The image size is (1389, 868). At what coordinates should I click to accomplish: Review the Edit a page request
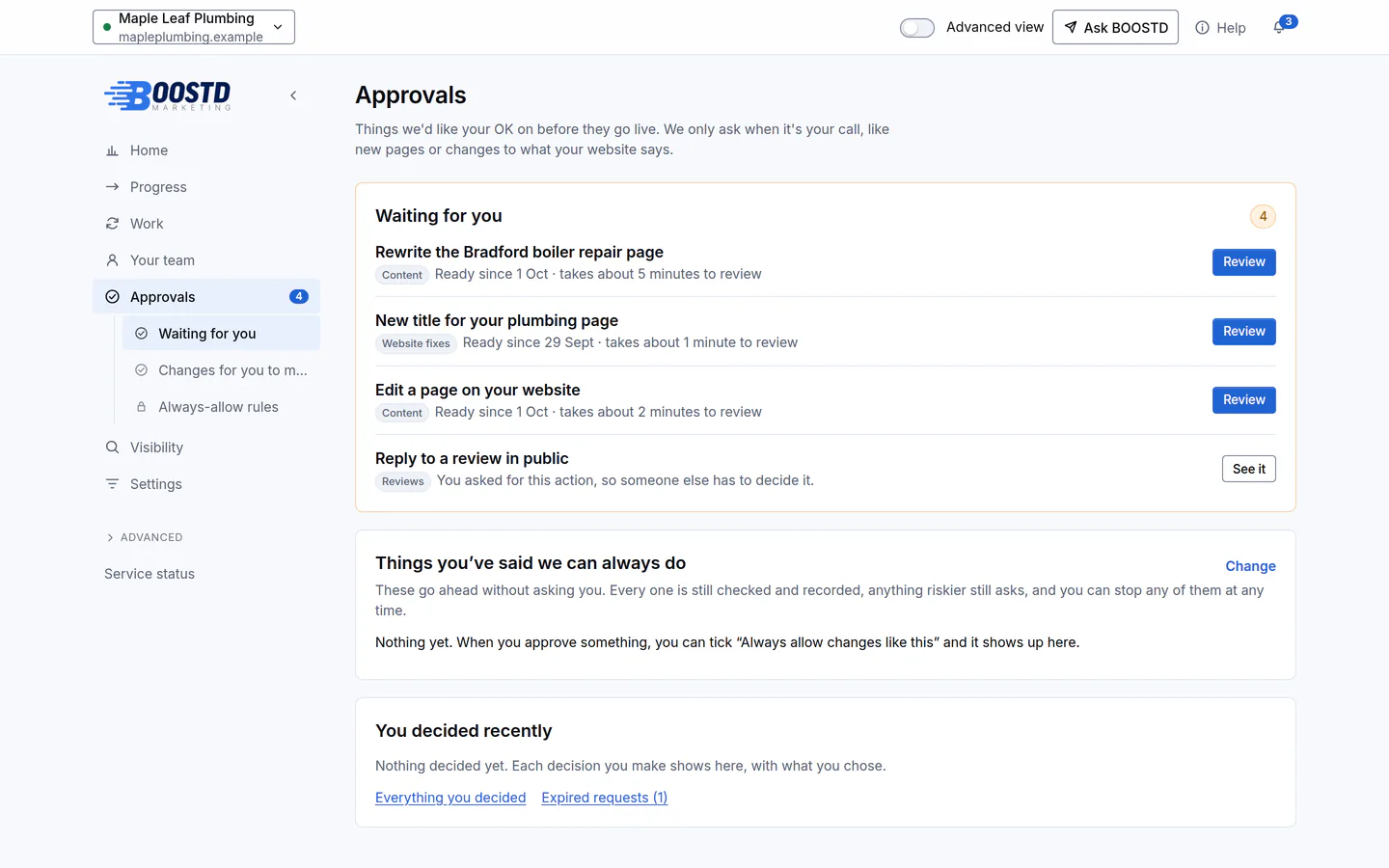point(1243,400)
